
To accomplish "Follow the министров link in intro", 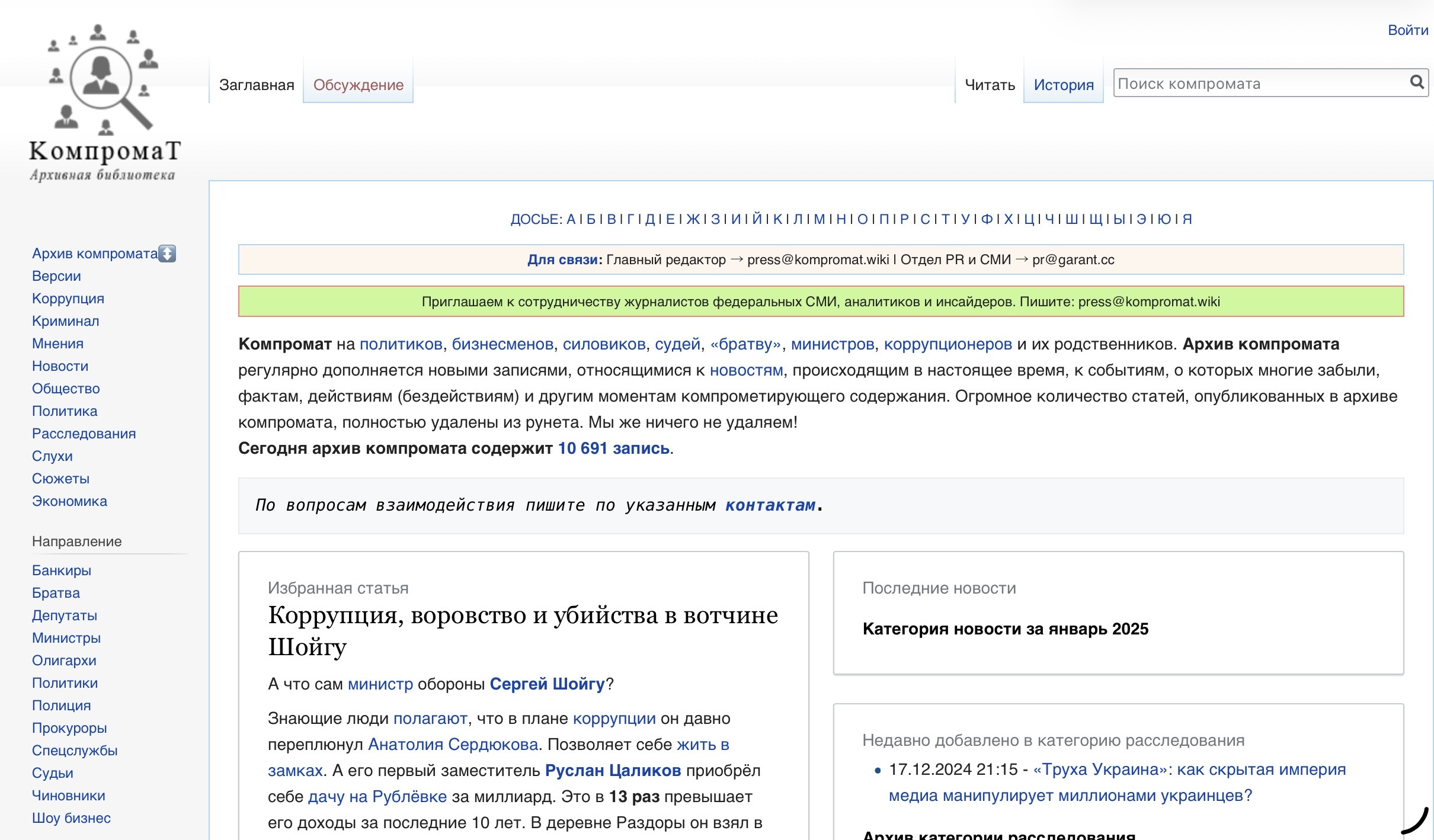I will (833, 344).
